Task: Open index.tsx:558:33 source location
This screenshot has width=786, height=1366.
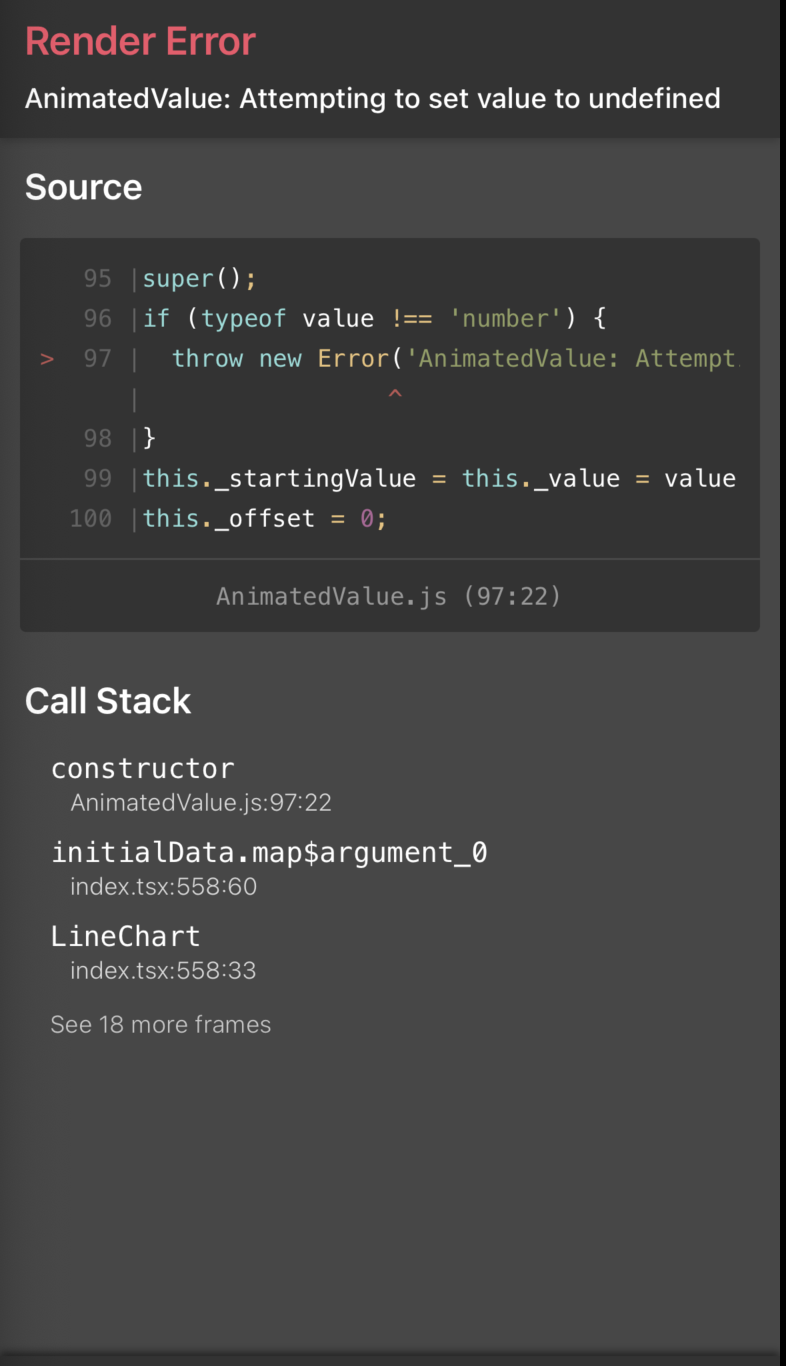Action: tap(163, 970)
